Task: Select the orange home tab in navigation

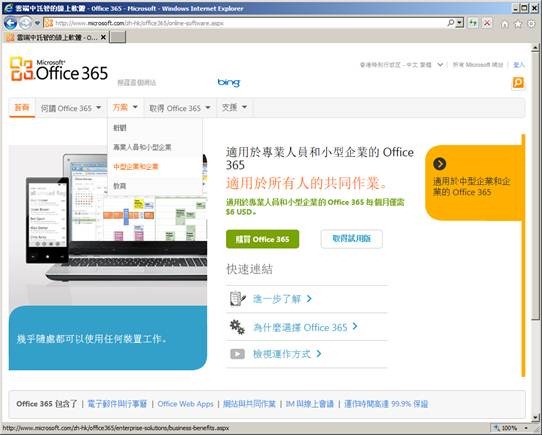Action: (x=22, y=108)
